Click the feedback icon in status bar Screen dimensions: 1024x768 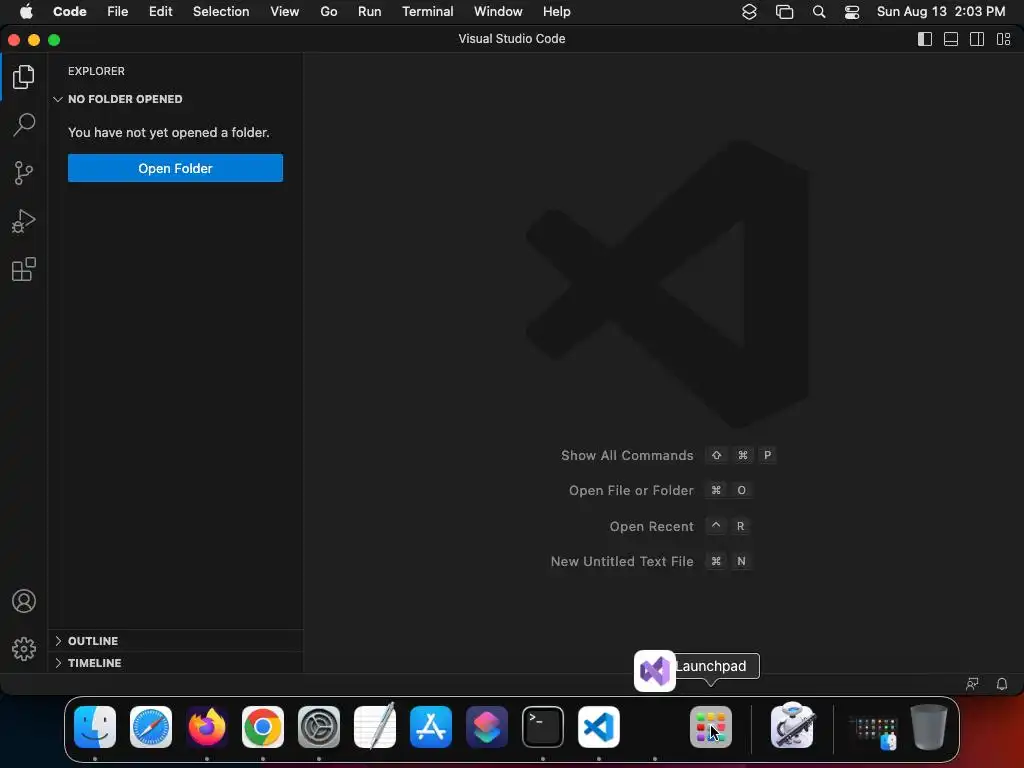click(972, 684)
